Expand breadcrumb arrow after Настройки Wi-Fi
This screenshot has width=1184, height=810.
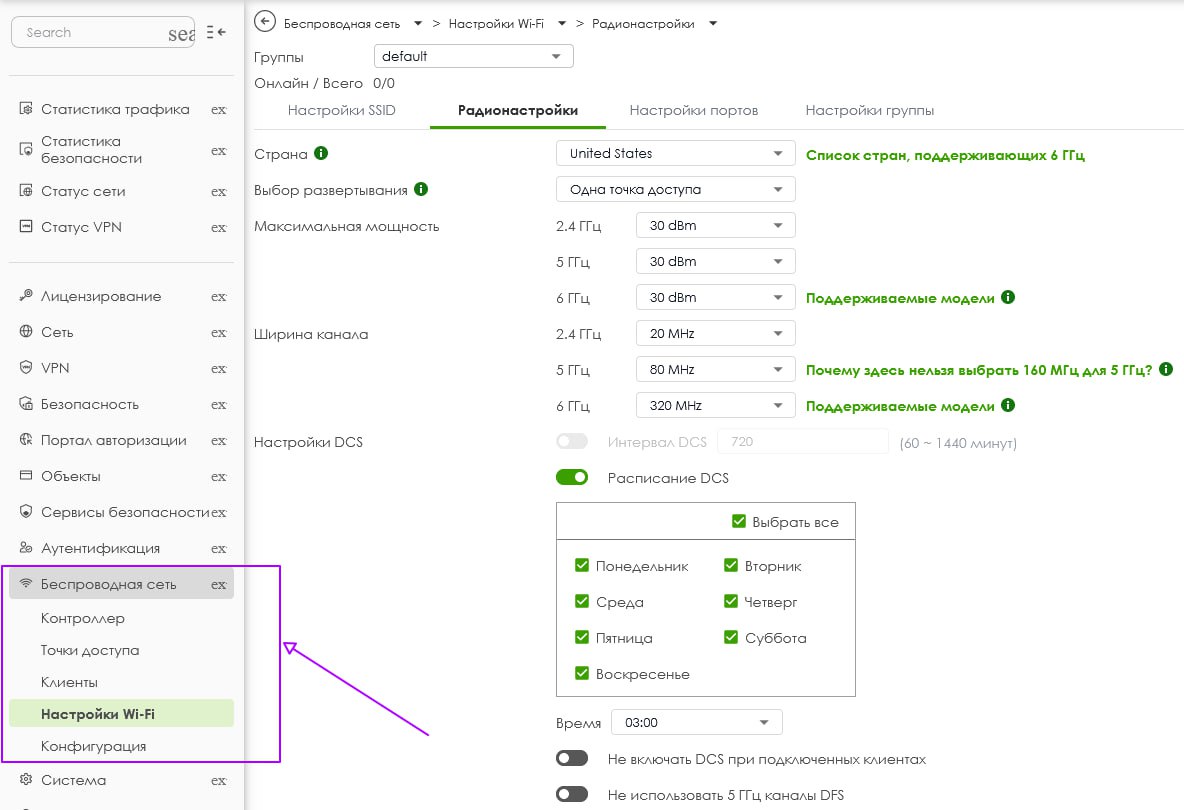pyautogui.click(x=561, y=23)
